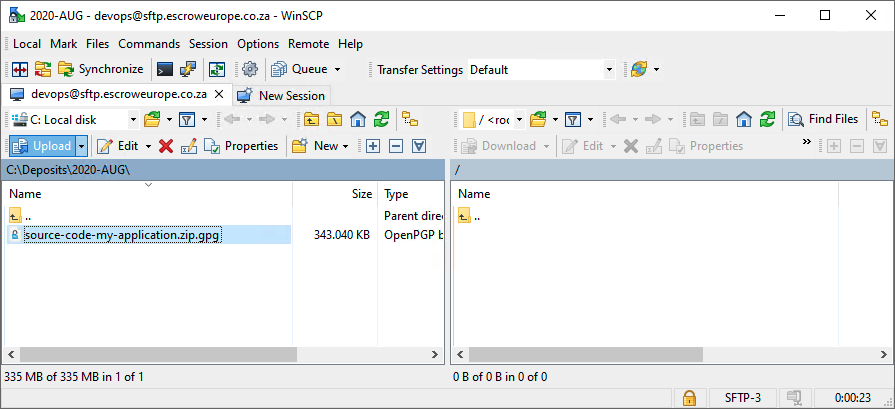Go to remote home directory icon

(x=744, y=120)
